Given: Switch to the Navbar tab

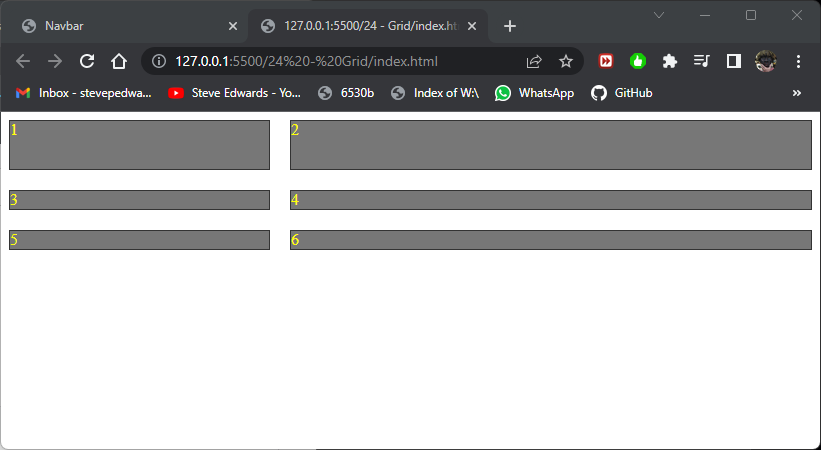Looking at the screenshot, I should pyautogui.click(x=120, y=26).
